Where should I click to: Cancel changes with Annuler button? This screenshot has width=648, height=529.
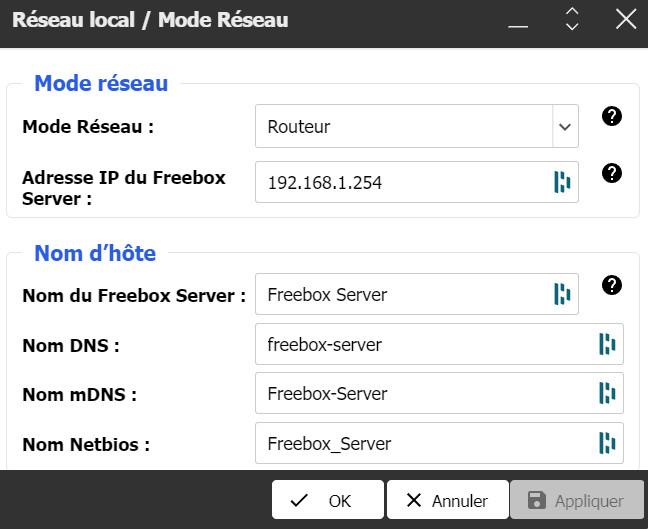tap(448, 500)
